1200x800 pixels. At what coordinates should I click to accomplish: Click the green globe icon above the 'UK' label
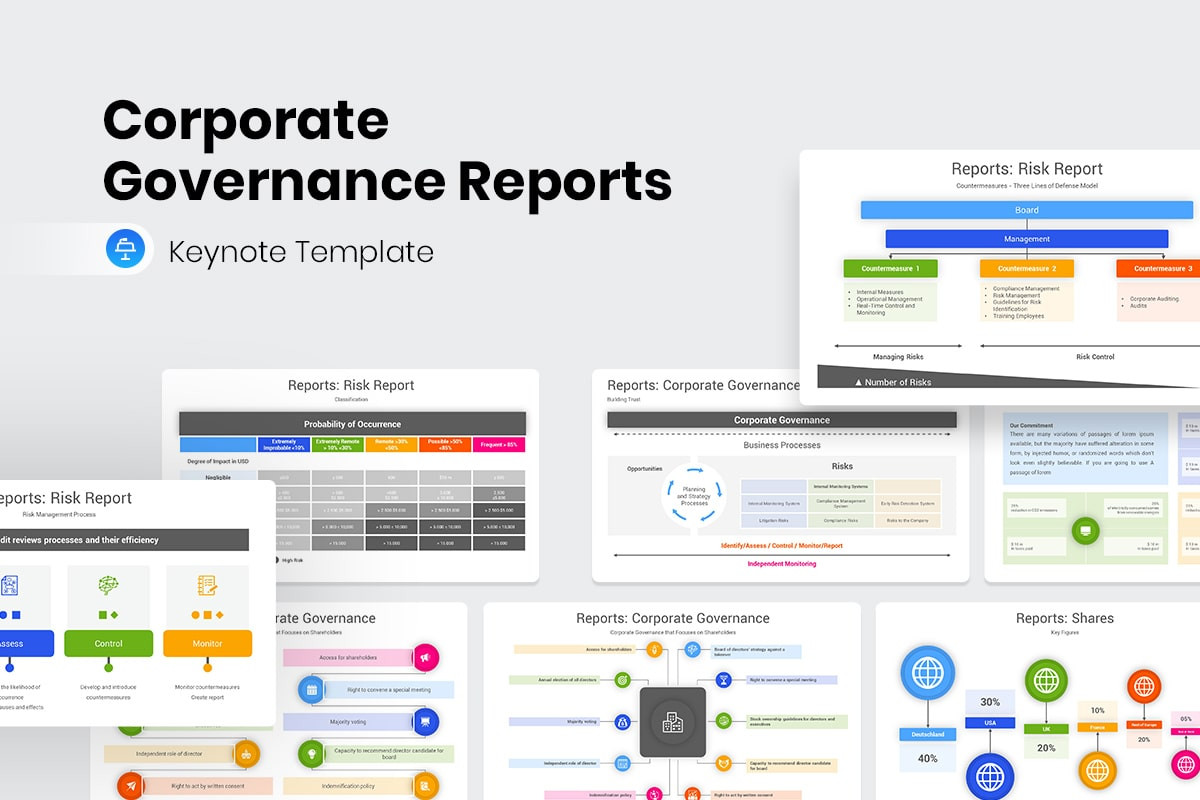[x=1046, y=682]
